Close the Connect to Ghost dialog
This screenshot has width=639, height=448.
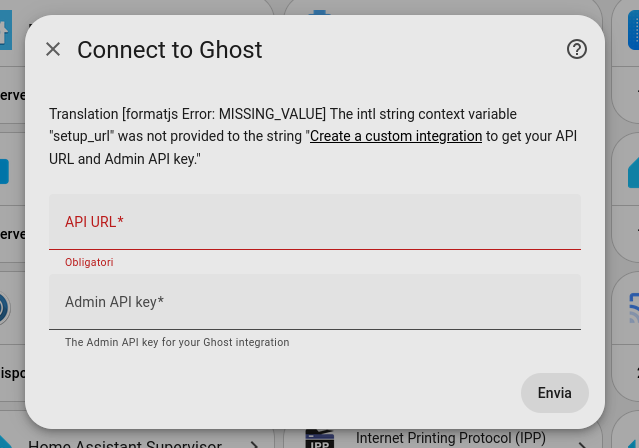tap(53, 49)
